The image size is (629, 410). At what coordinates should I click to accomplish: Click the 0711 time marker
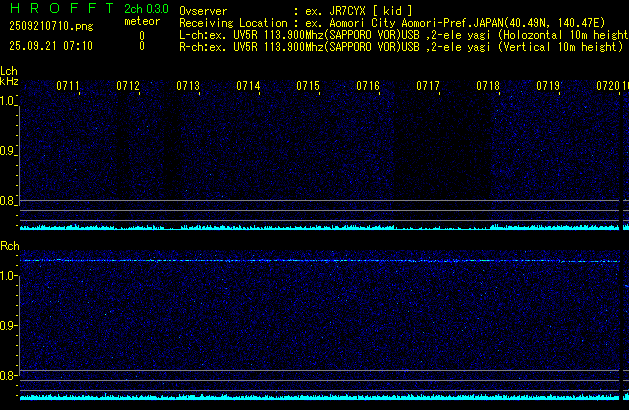(68, 87)
